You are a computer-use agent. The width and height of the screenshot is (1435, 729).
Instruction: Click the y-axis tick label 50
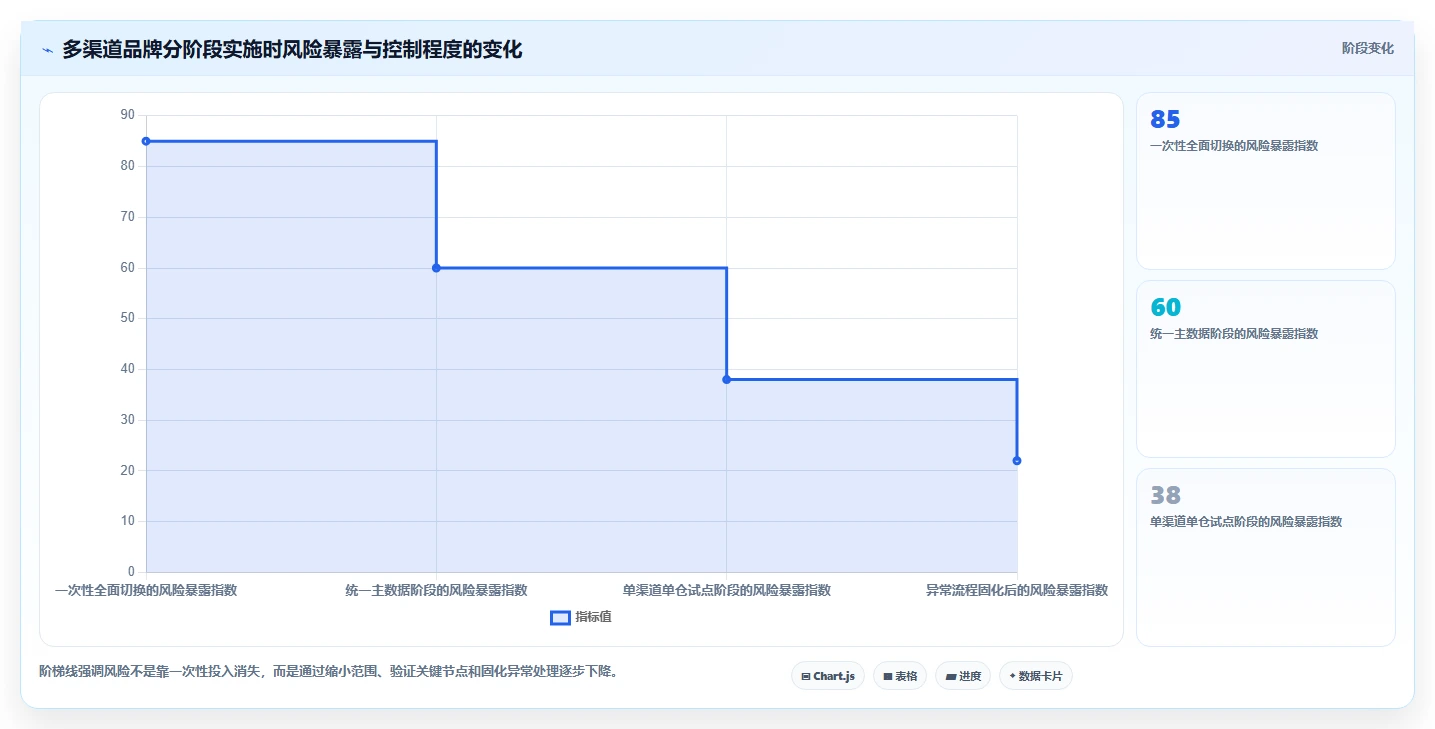[x=127, y=318]
